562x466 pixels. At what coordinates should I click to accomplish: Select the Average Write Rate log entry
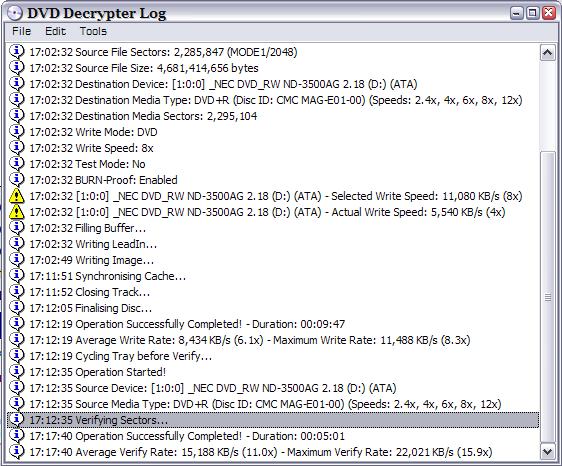273,340
